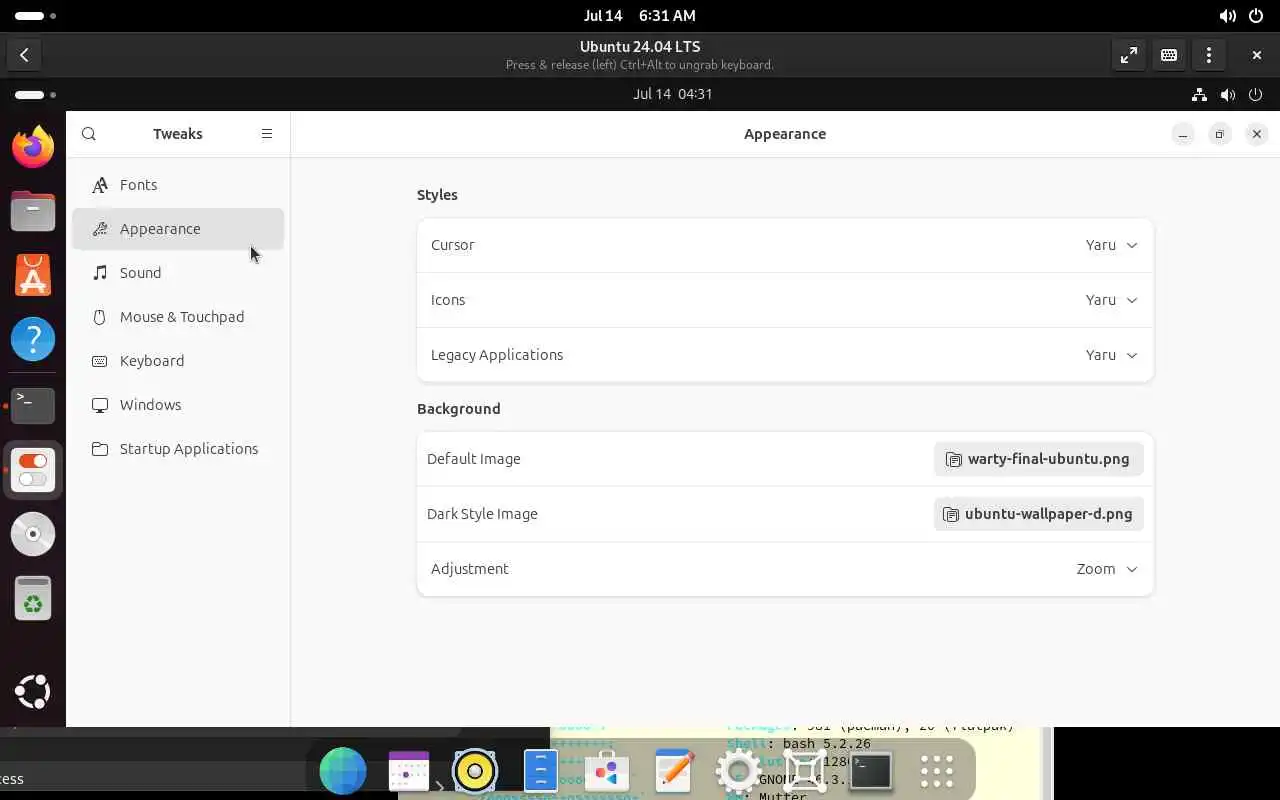Click the guest volume icon
This screenshot has height=800, width=1280.
coord(1227,94)
